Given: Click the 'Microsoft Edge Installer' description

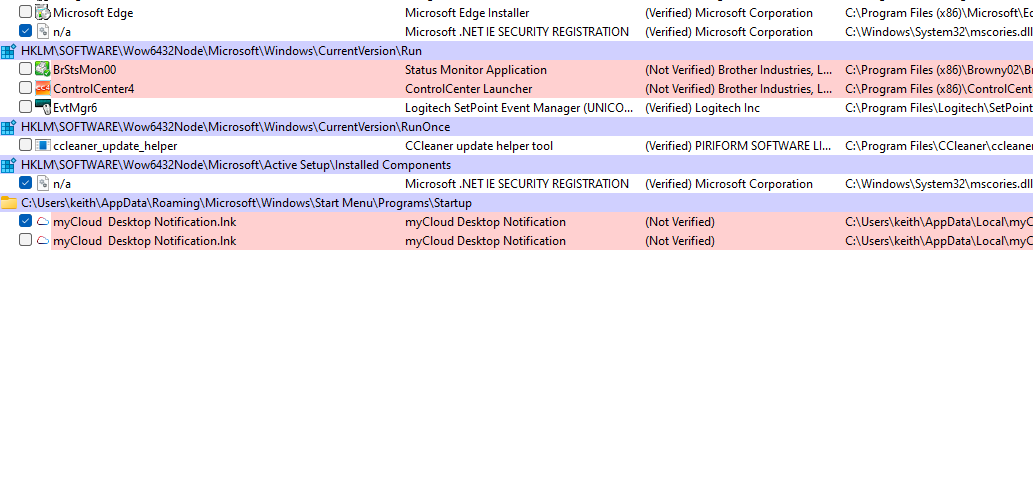Looking at the screenshot, I should pos(467,13).
